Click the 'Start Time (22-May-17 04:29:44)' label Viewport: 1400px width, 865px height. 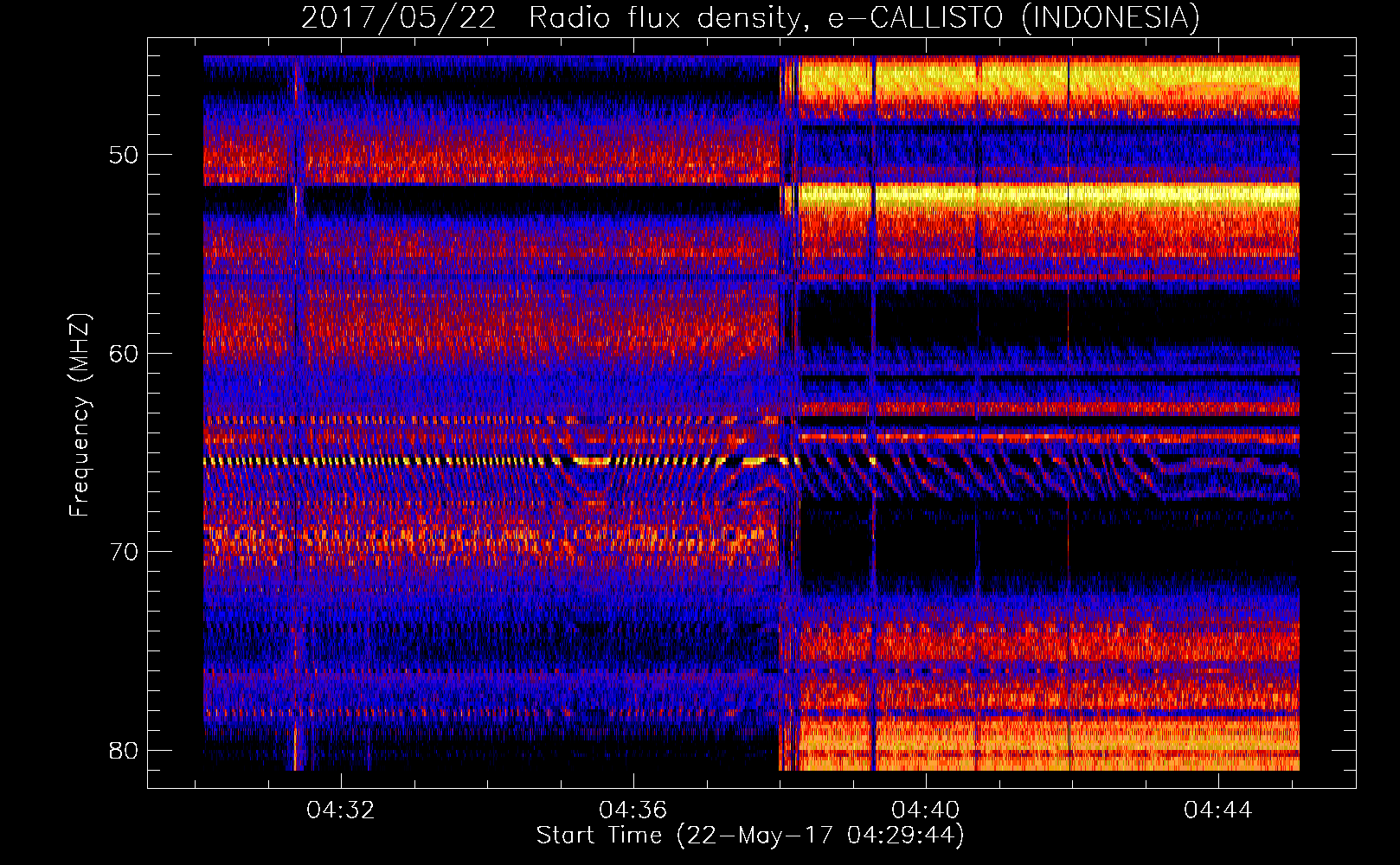pos(750,836)
